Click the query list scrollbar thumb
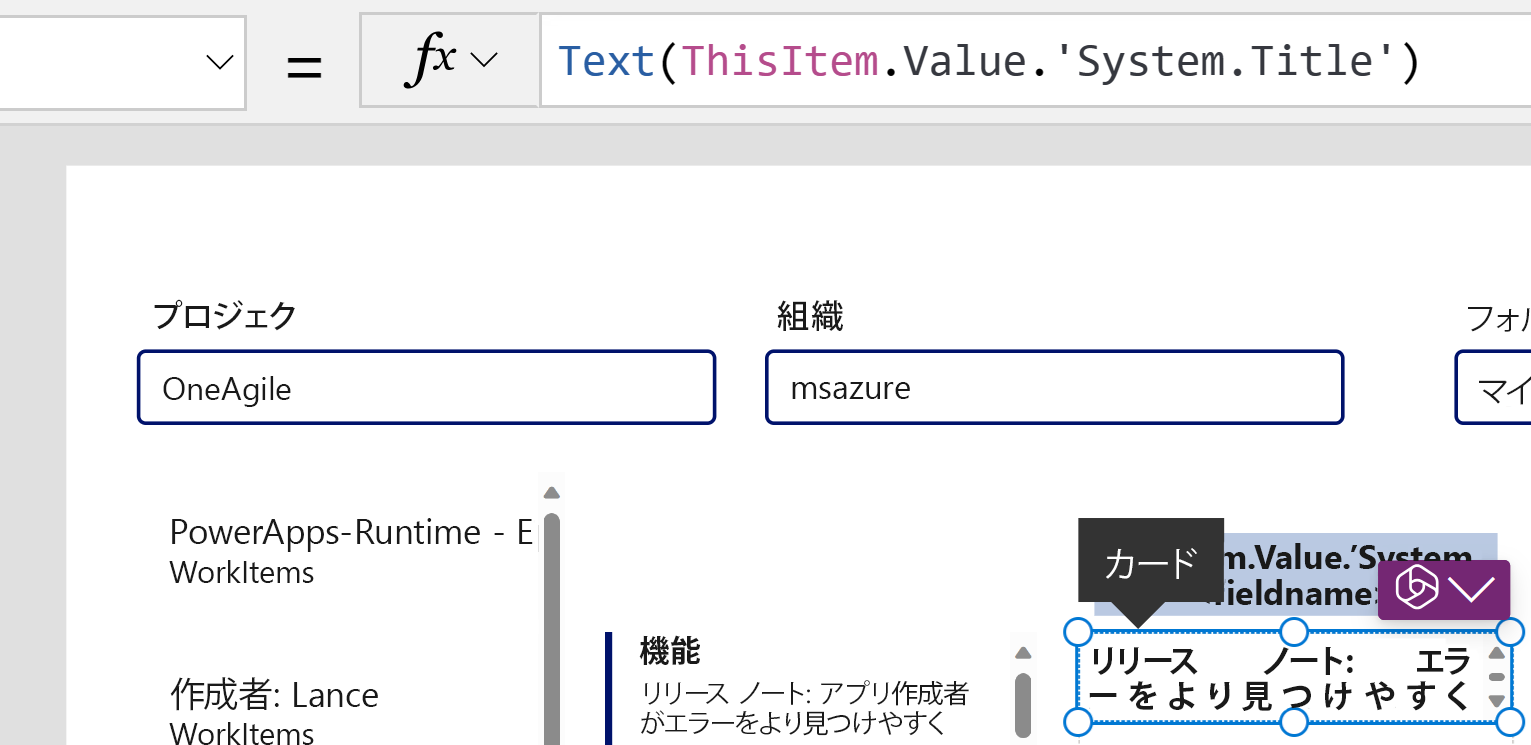This screenshot has width=1531, height=745. [551, 629]
